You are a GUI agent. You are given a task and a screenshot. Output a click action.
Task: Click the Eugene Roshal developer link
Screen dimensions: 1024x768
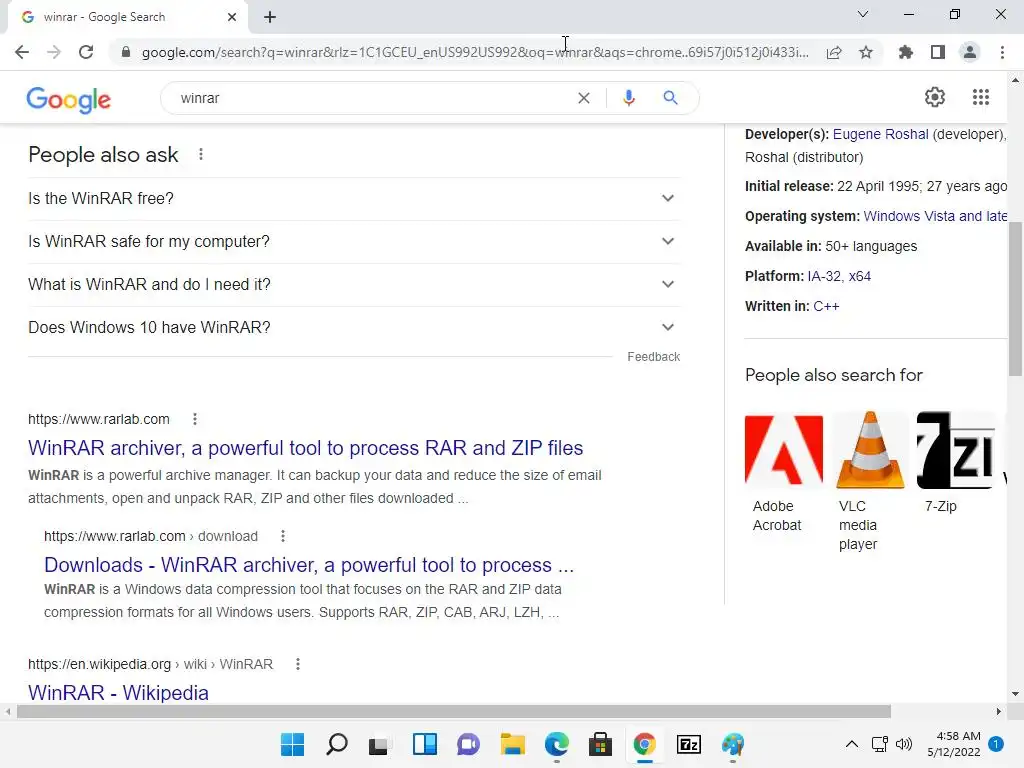click(880, 134)
